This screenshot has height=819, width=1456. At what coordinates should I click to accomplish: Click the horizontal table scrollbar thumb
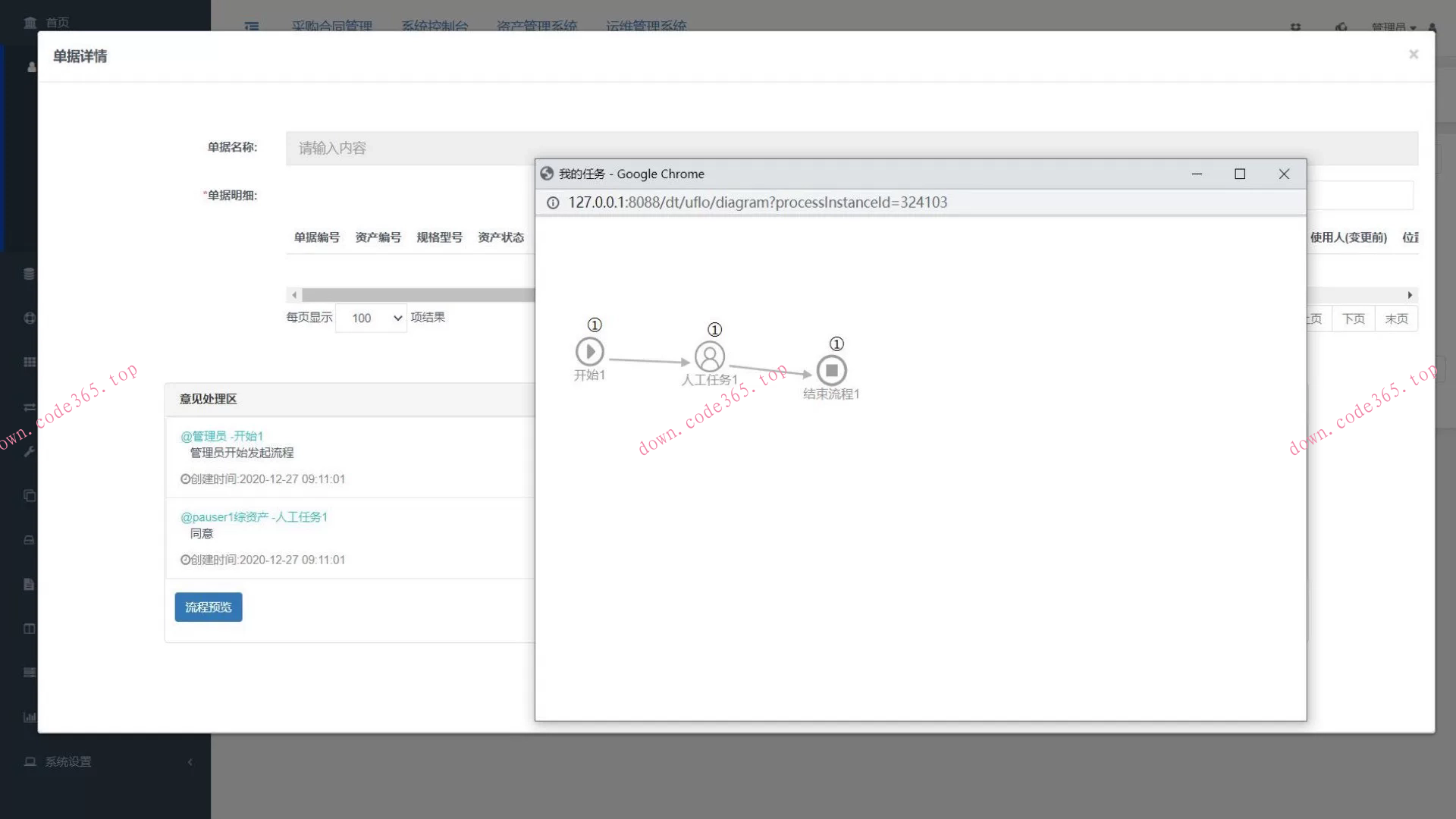tap(417, 295)
